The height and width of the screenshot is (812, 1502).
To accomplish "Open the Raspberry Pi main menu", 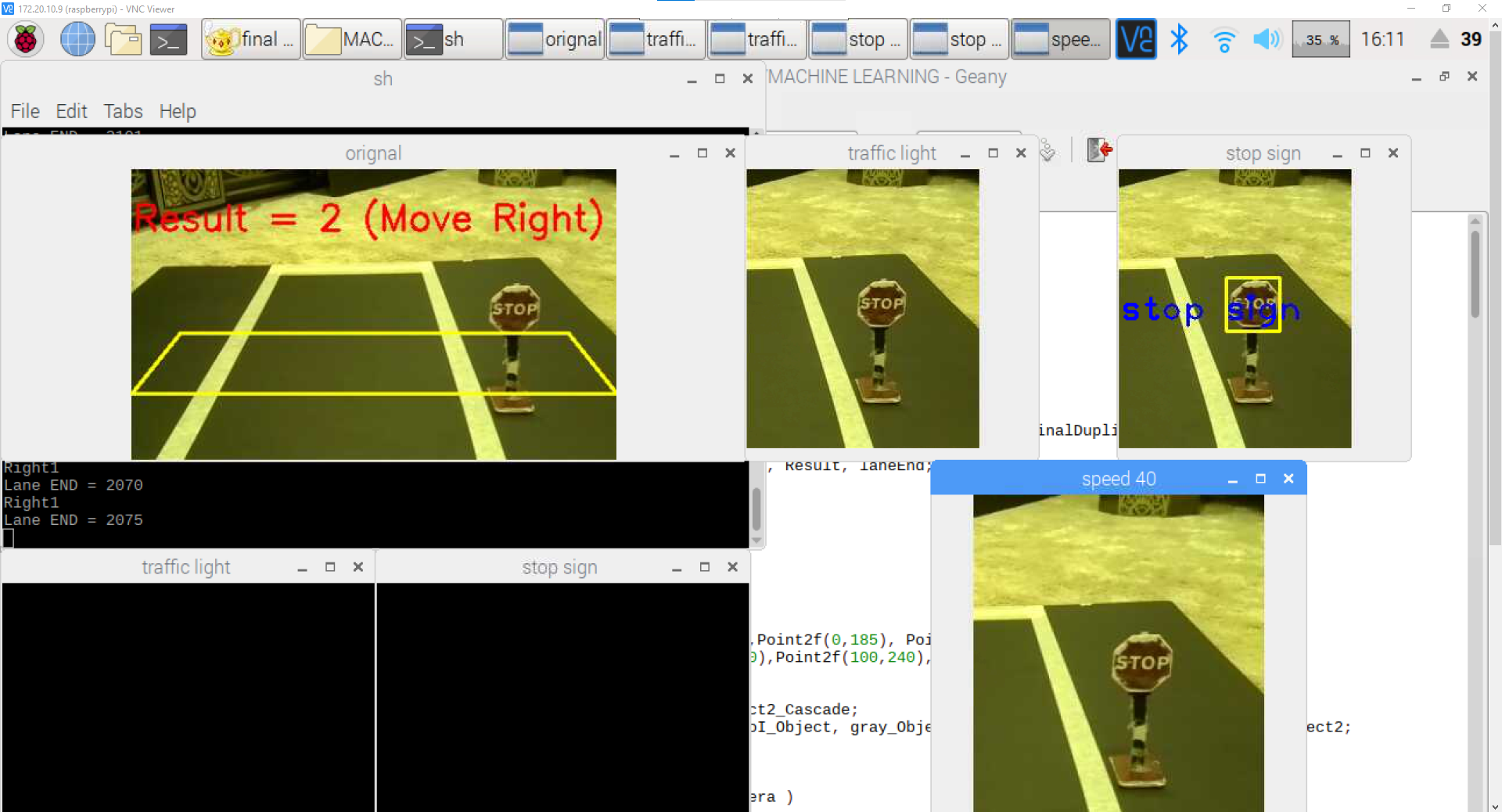I will tap(26, 39).
